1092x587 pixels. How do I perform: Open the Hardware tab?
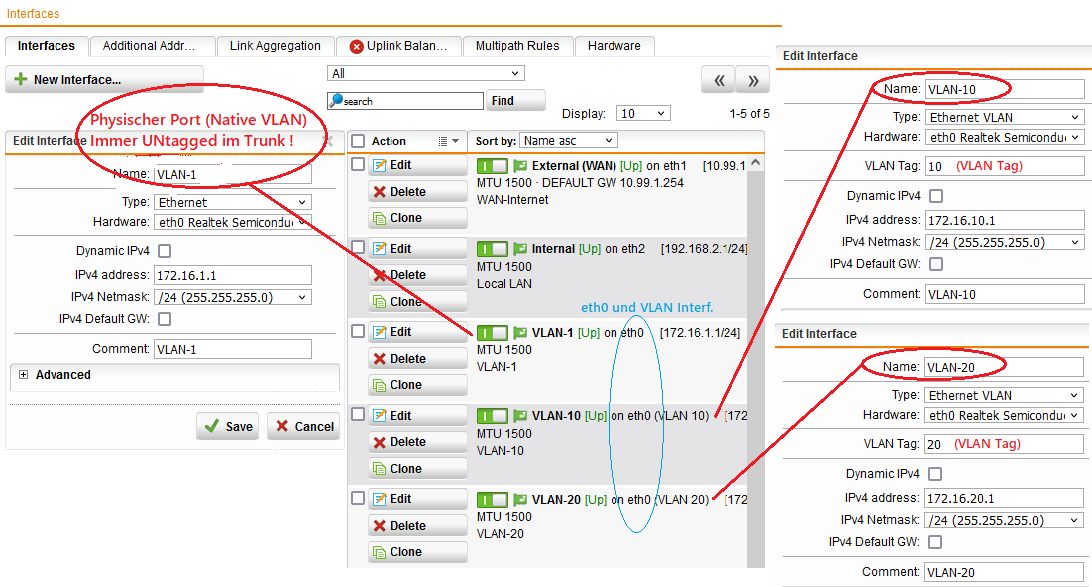(614, 46)
